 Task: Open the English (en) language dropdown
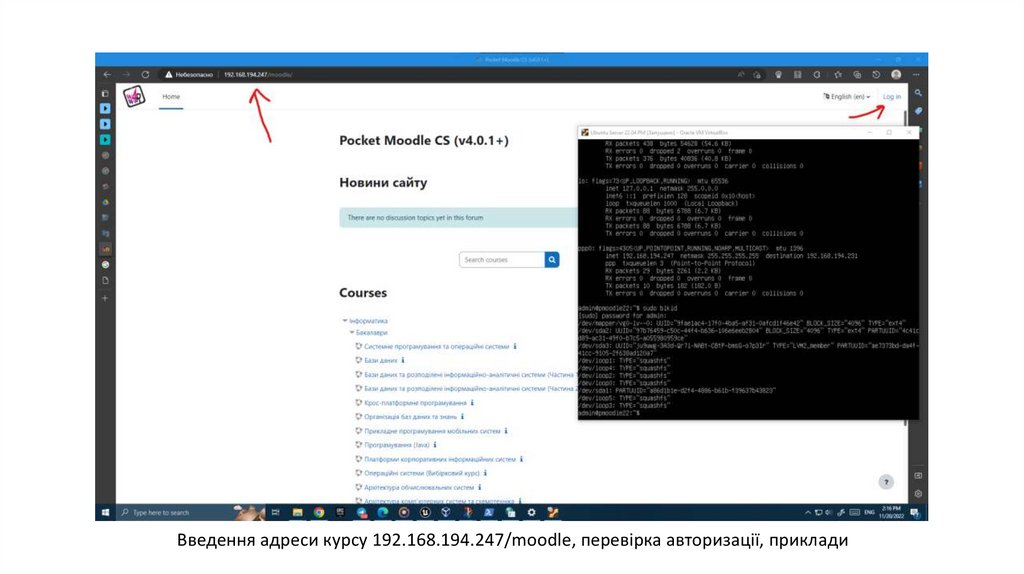coord(846,97)
